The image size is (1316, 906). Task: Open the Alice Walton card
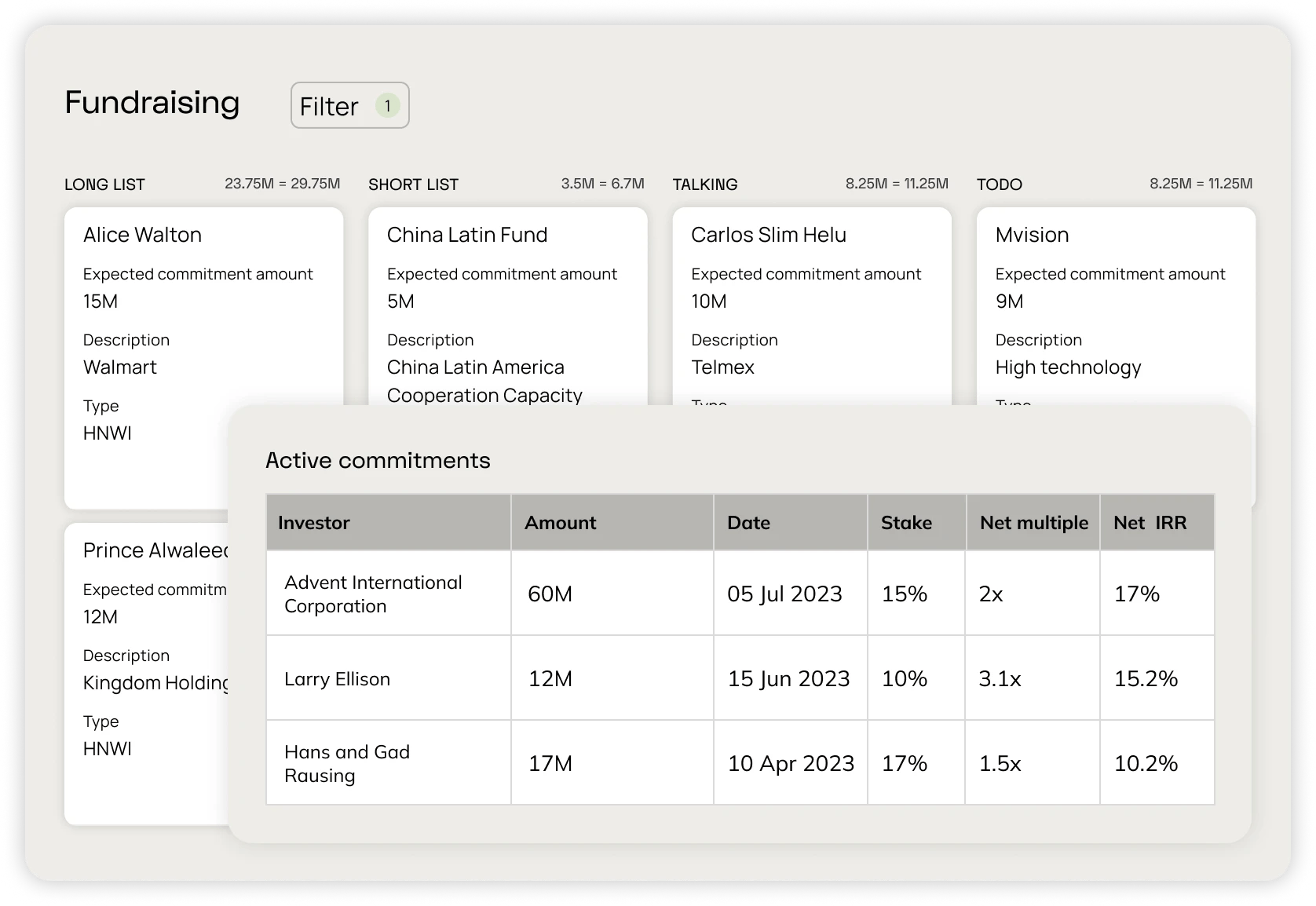pos(142,235)
